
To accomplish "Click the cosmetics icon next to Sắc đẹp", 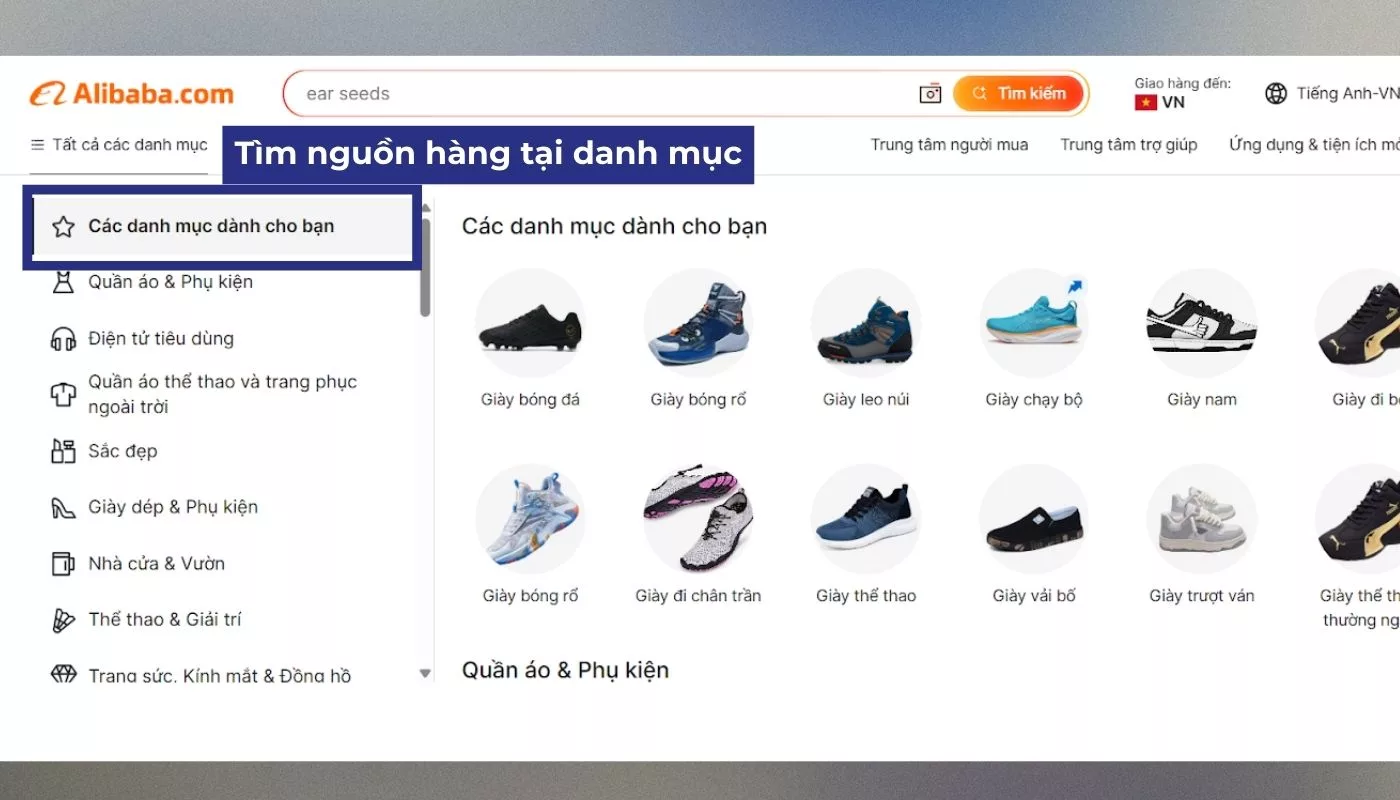I will [x=63, y=450].
